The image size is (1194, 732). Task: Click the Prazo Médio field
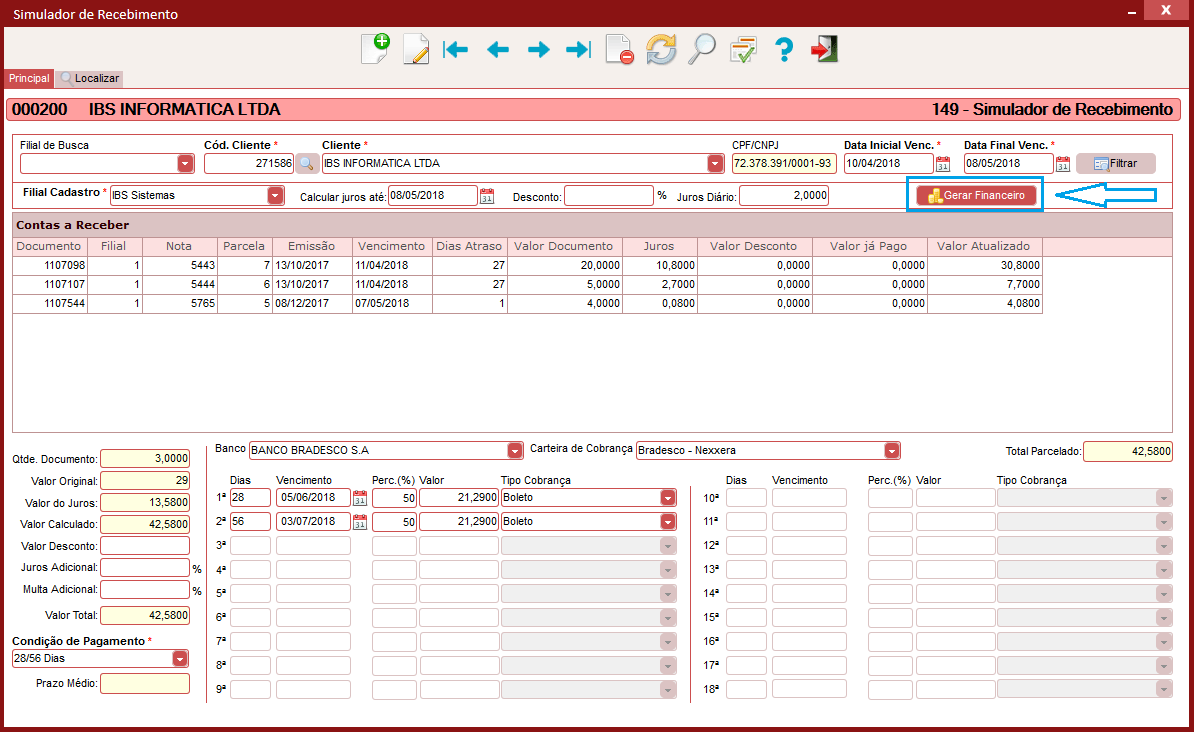coord(145,684)
